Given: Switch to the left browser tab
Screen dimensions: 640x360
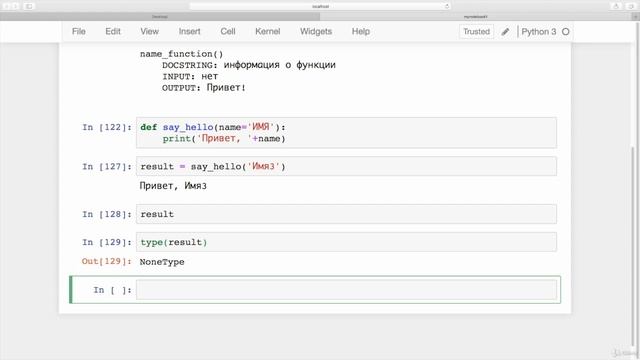Looking at the screenshot, I should coord(160,17).
